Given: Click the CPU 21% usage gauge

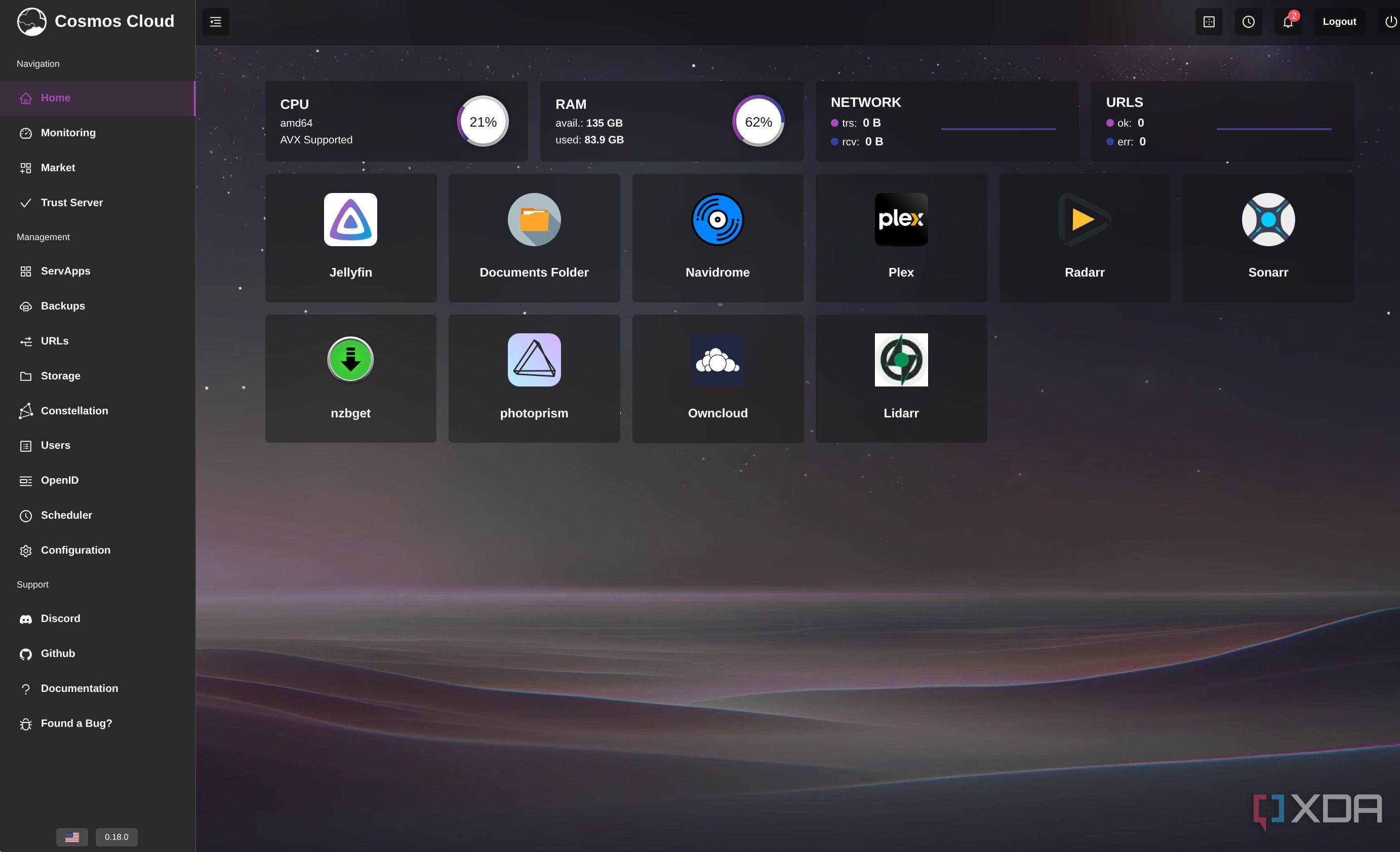Looking at the screenshot, I should (x=483, y=121).
